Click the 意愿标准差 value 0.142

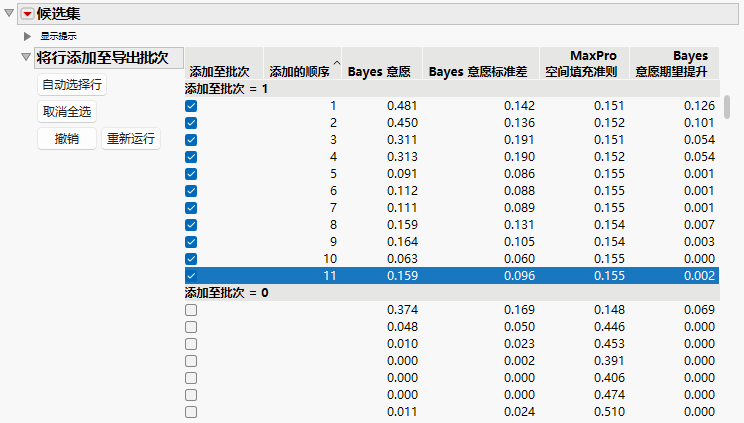click(520, 106)
